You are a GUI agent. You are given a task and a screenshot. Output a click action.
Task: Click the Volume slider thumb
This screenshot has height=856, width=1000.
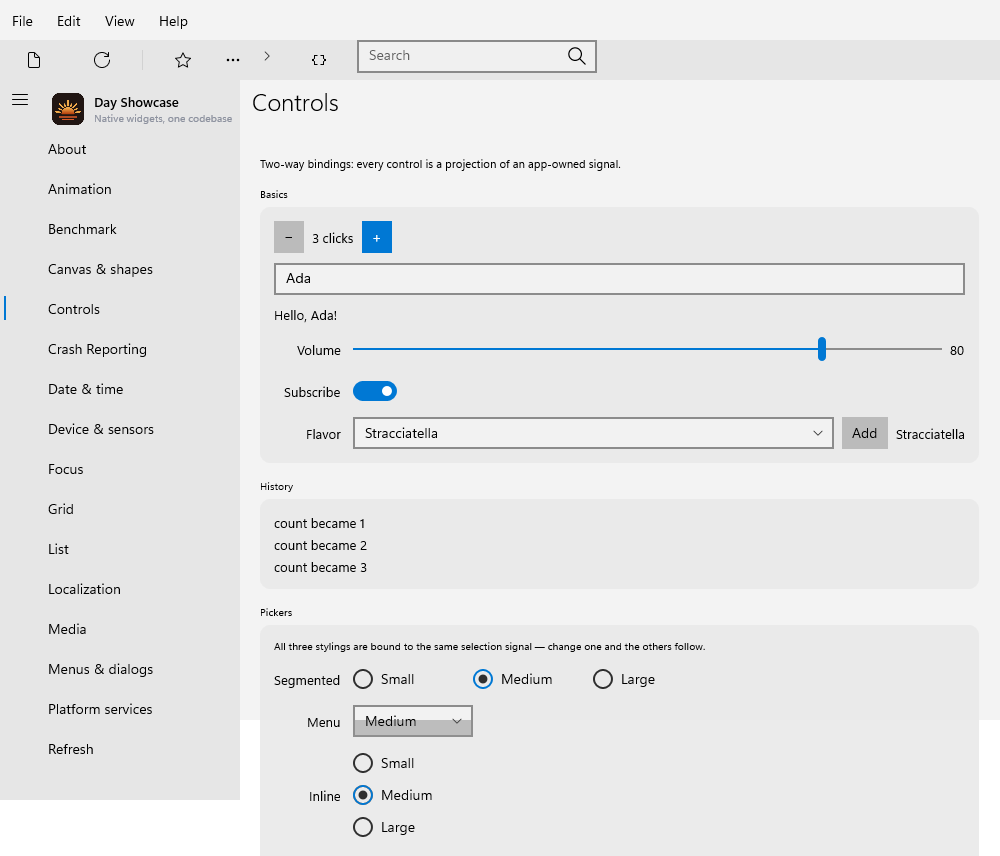tap(822, 350)
